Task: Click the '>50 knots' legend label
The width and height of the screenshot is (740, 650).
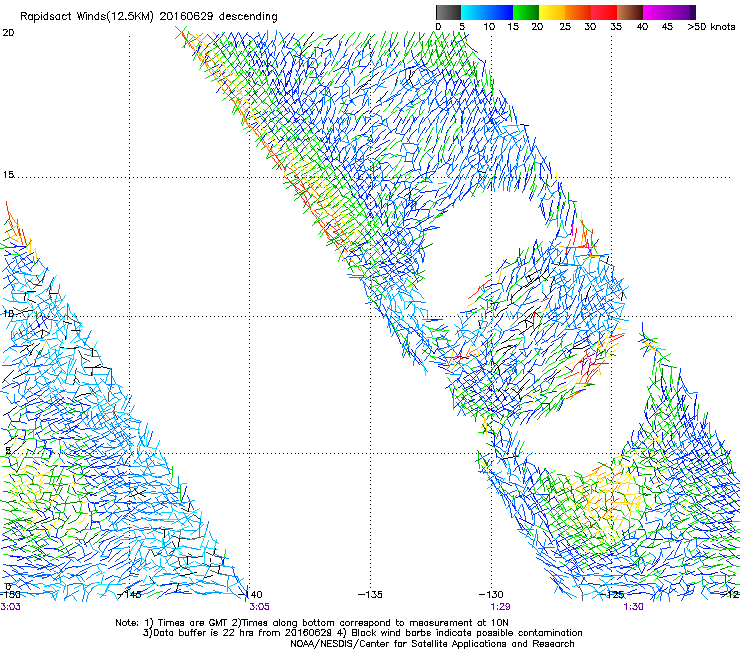Action: pos(711,27)
